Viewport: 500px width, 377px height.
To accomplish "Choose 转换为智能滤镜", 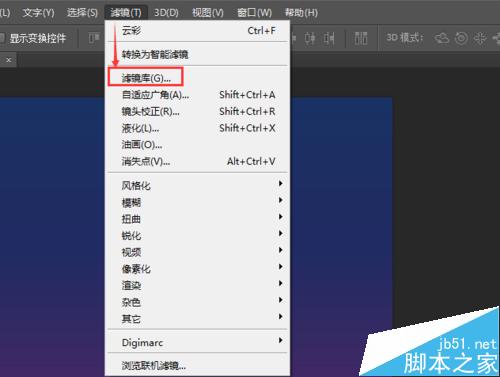I will pos(197,54).
